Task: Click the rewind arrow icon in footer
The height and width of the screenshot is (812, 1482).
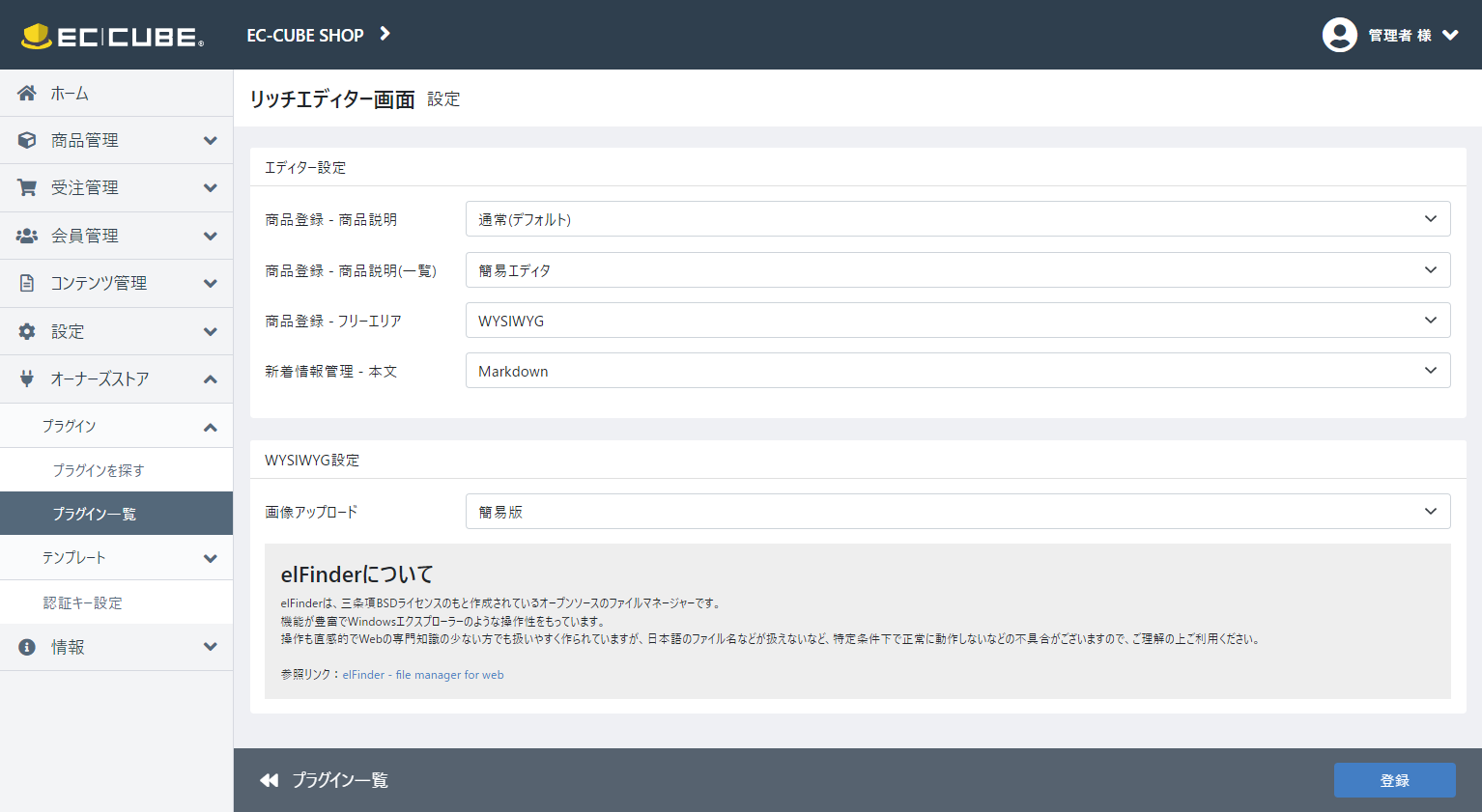Action: coord(269,780)
